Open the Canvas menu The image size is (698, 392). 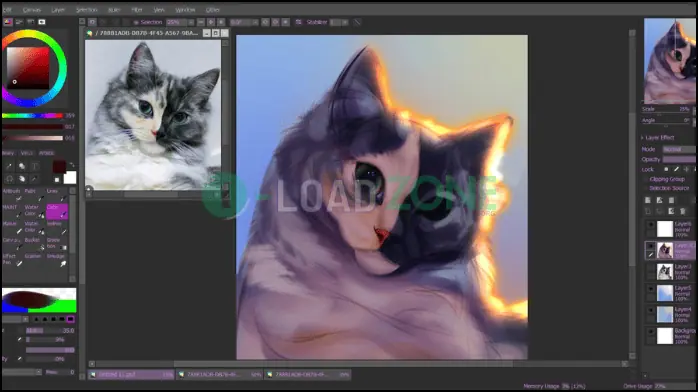[32, 9]
